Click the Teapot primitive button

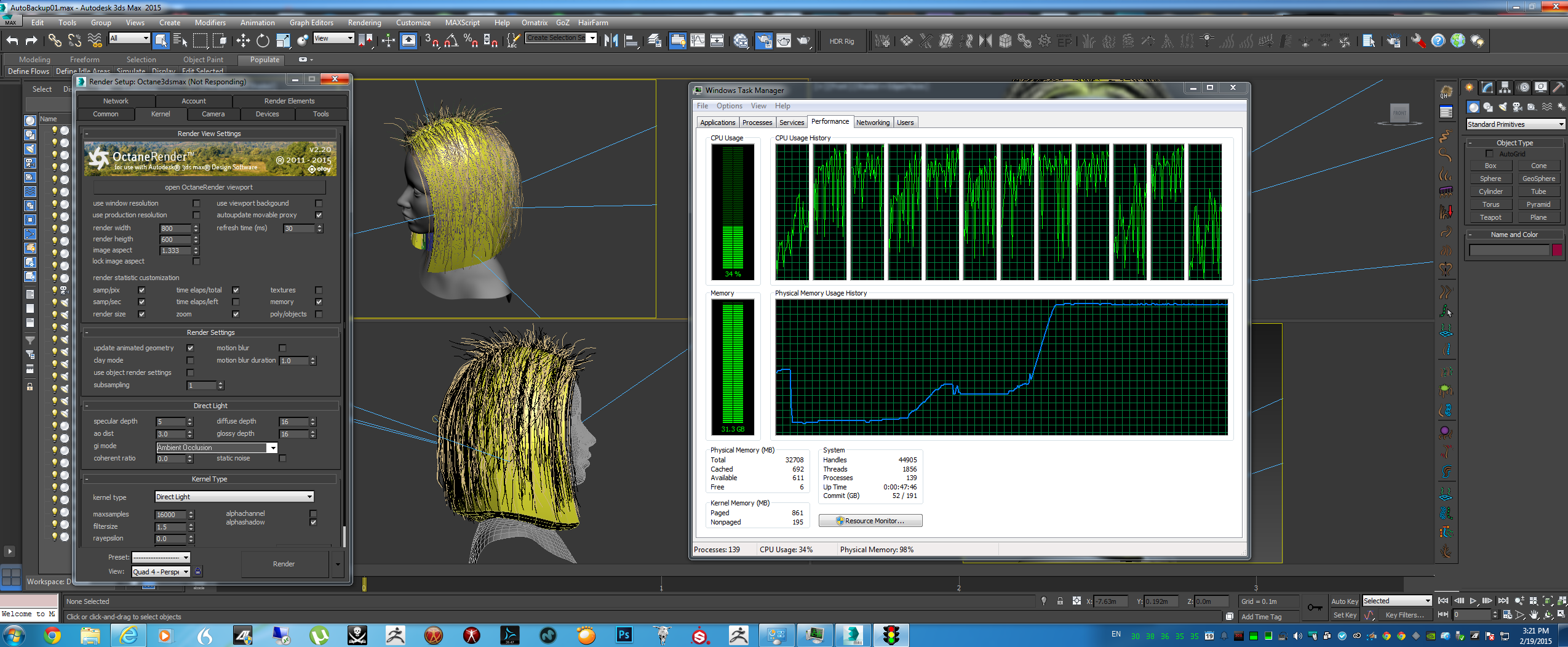point(1490,217)
